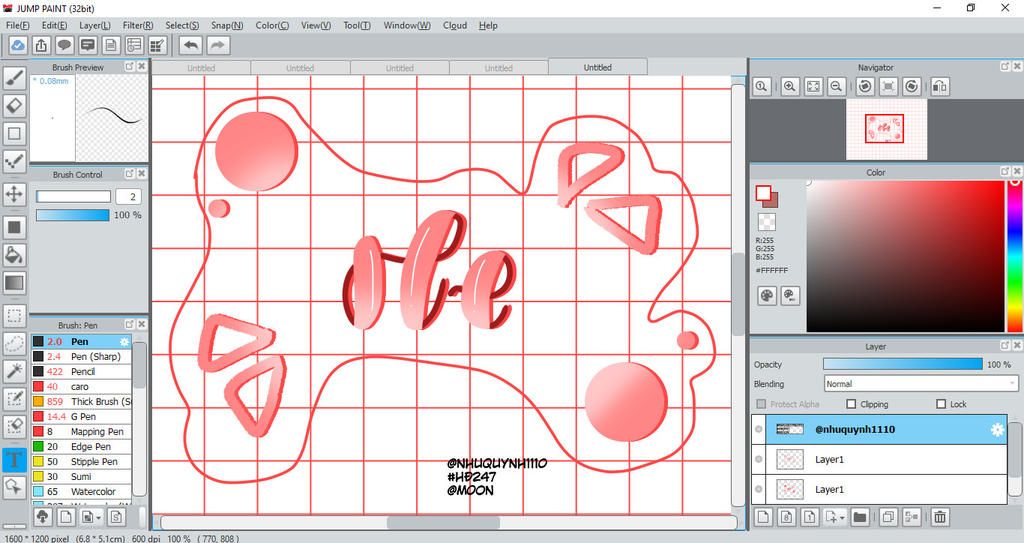Select the rectangular Selection tool

14,316
